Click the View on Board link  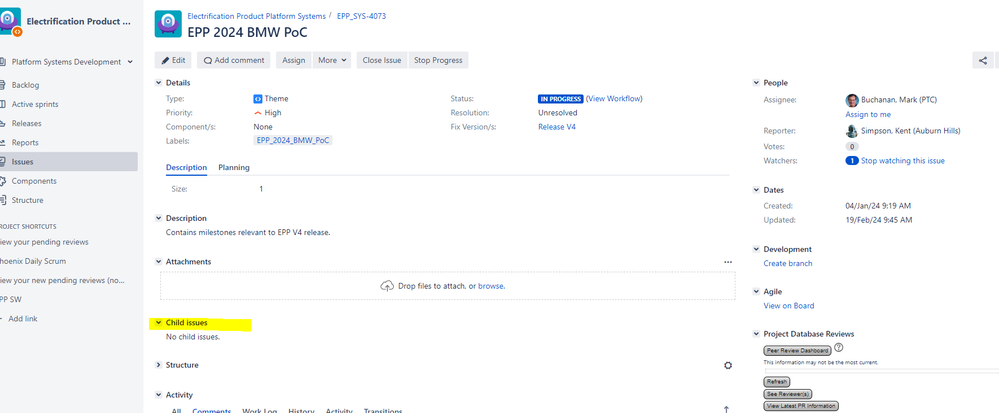(789, 306)
